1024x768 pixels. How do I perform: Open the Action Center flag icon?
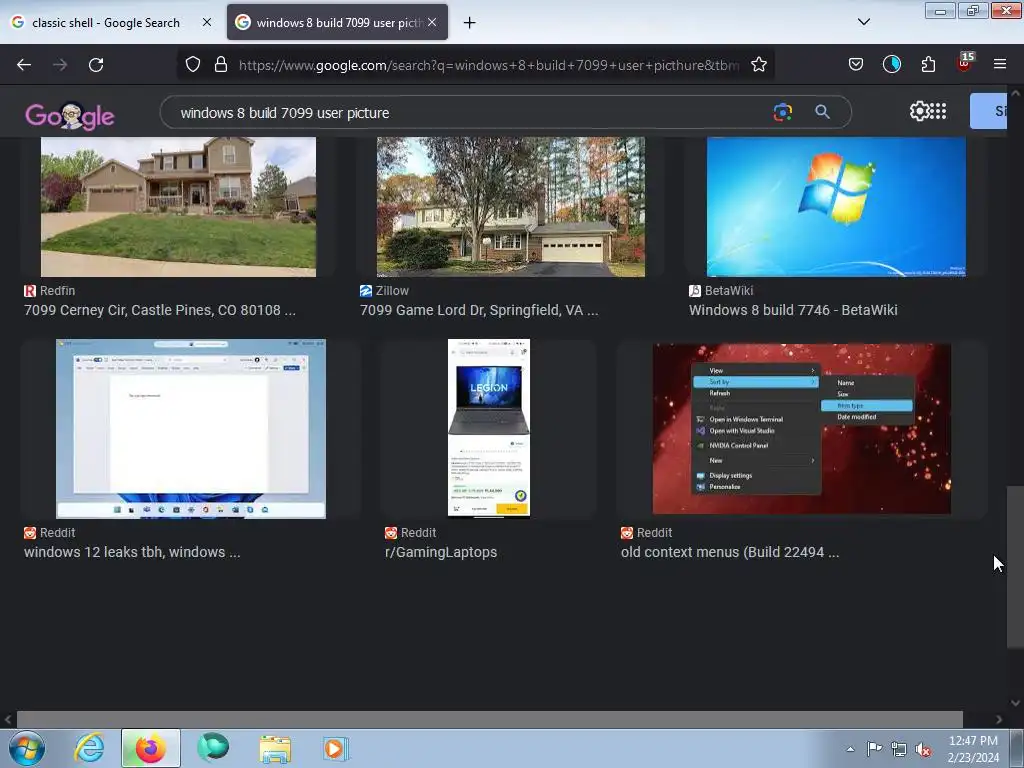(874, 748)
